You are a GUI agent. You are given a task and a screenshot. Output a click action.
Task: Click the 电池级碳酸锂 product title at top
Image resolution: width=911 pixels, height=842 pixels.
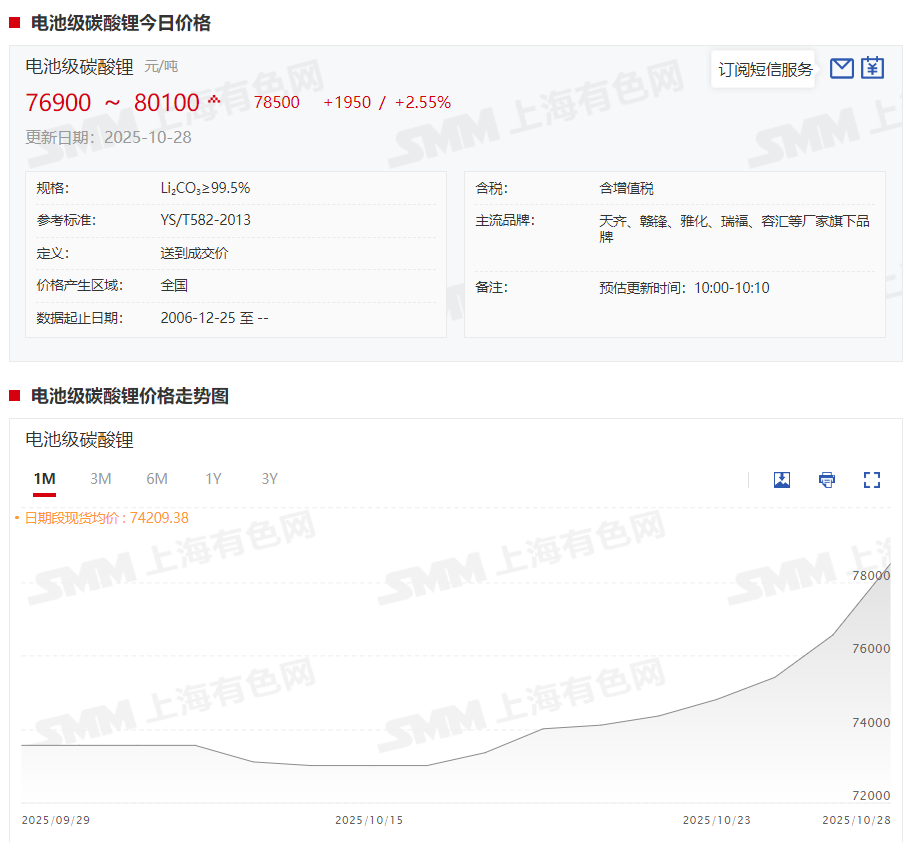coord(79,67)
